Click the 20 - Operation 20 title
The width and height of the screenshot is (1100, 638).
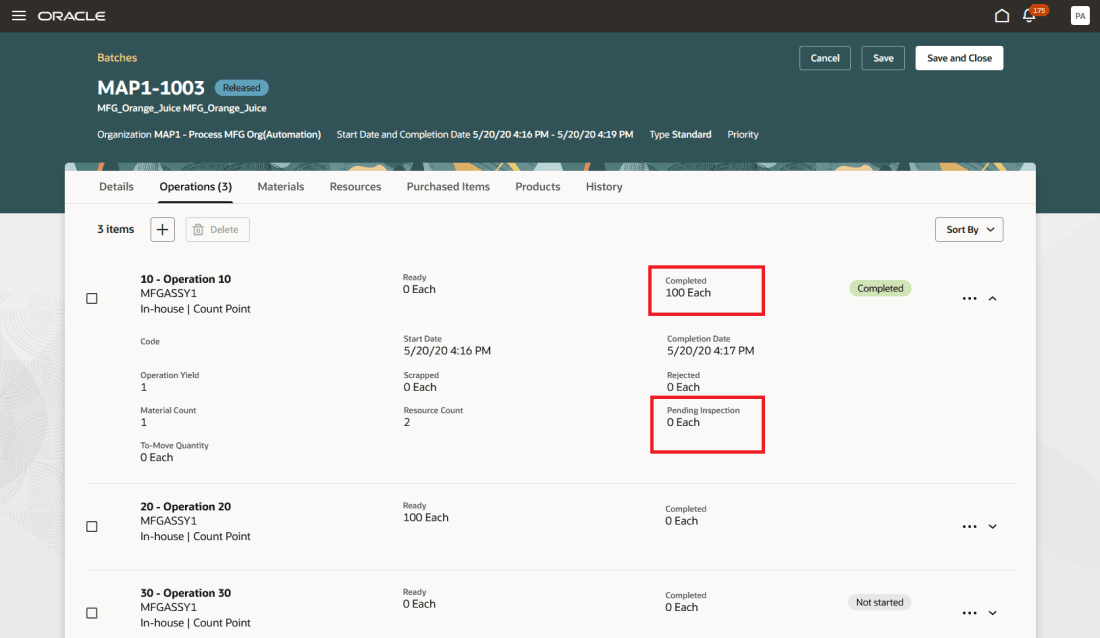tap(186, 507)
